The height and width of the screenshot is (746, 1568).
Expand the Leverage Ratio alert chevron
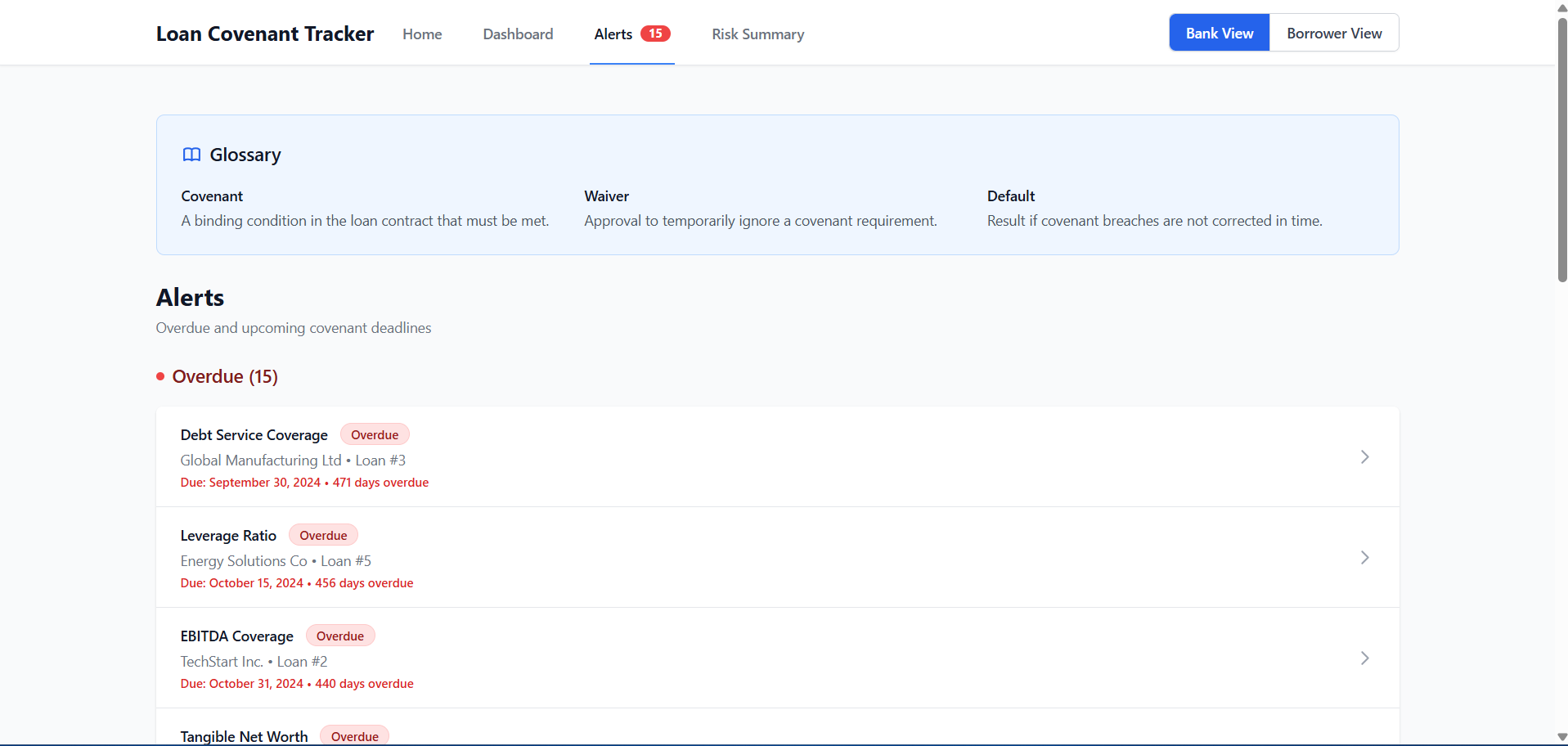pos(1364,557)
